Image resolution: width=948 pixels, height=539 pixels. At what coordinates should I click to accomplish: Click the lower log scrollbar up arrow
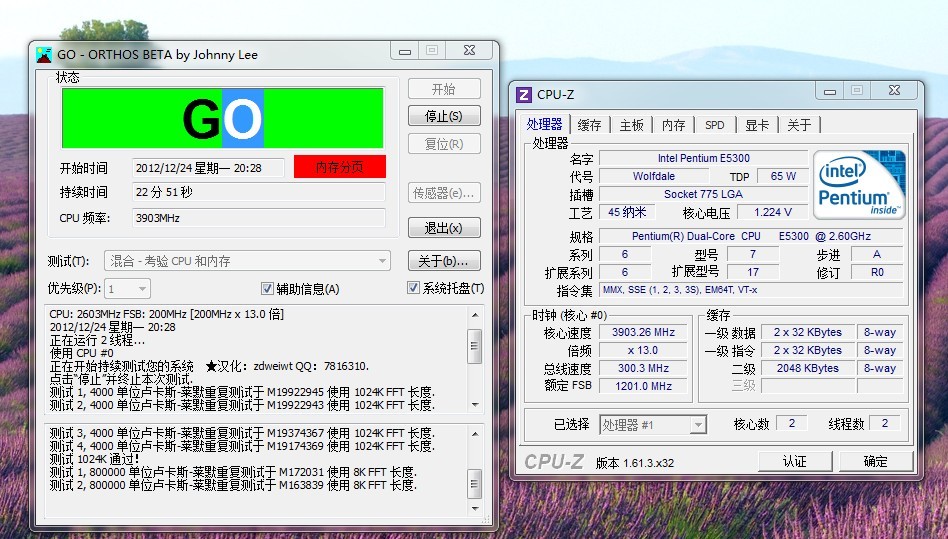pos(475,434)
